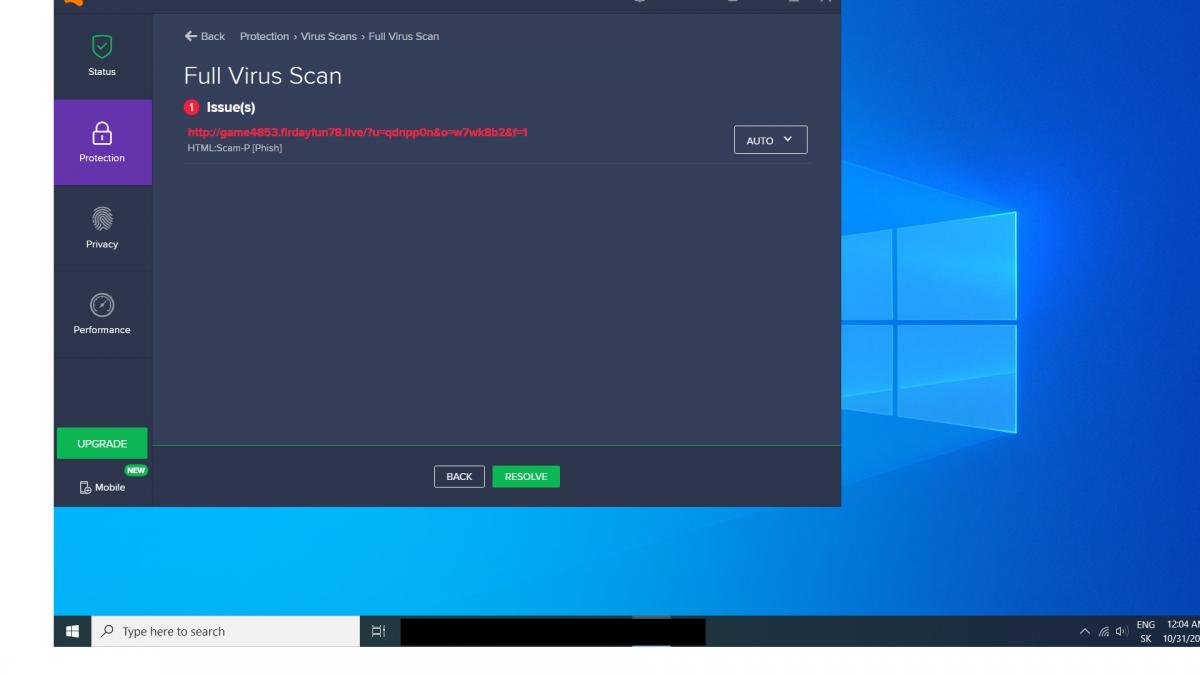
Task: Click Full Virus Scan breadcrumb entry
Action: (404, 36)
